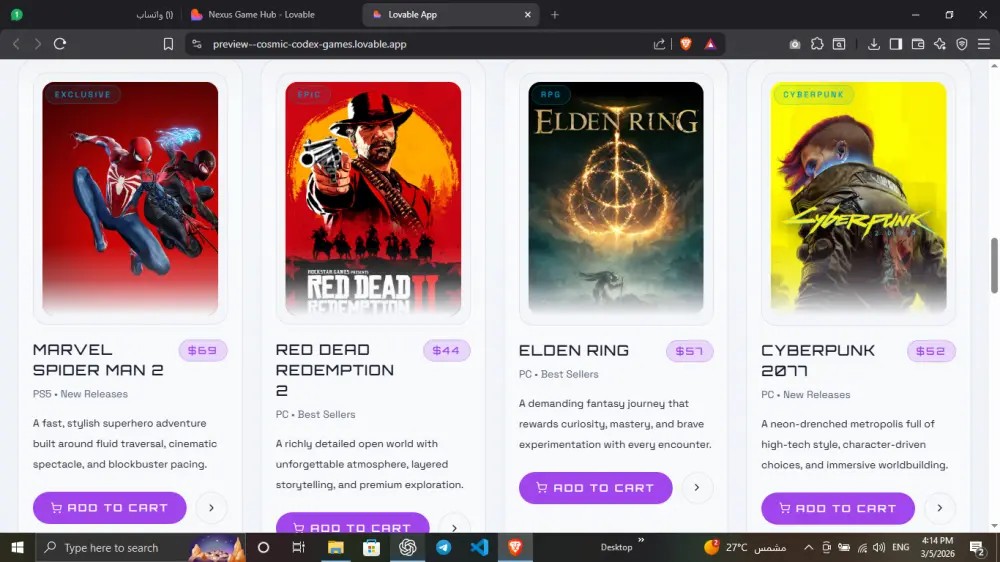Open Telegram from taskbar
1000x562 pixels.
pos(443,547)
